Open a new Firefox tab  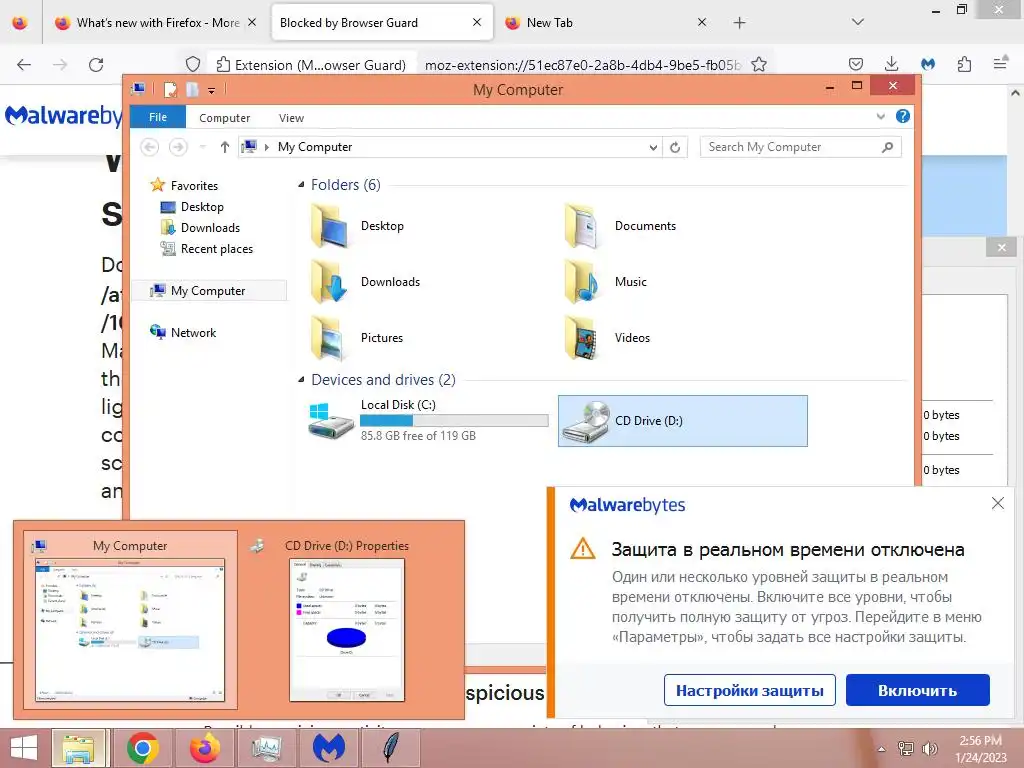[x=739, y=23]
